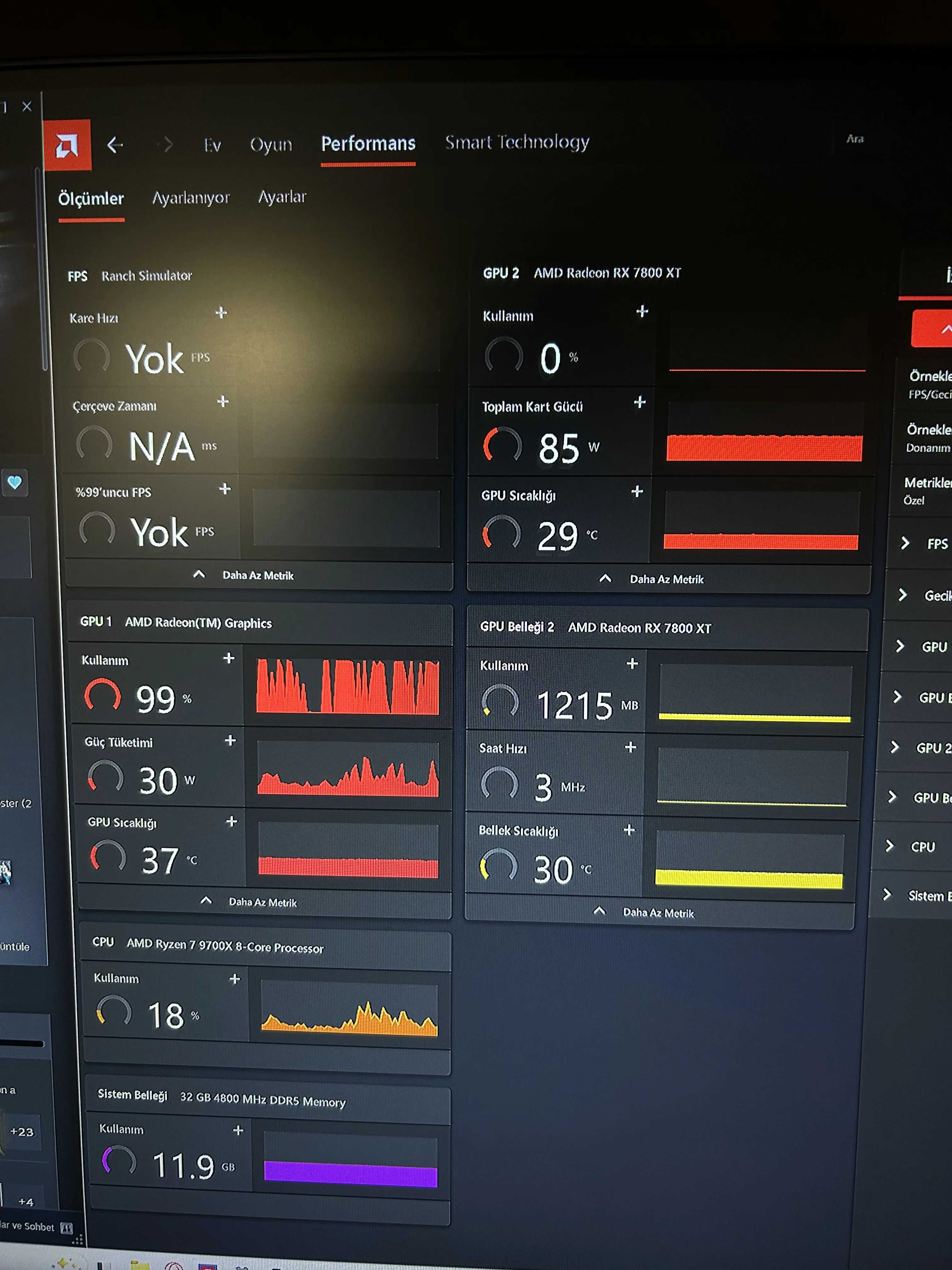Click plus icon beside Bellek Sıcaklığı
Viewport: 952px width, 1270px height.
tap(629, 830)
